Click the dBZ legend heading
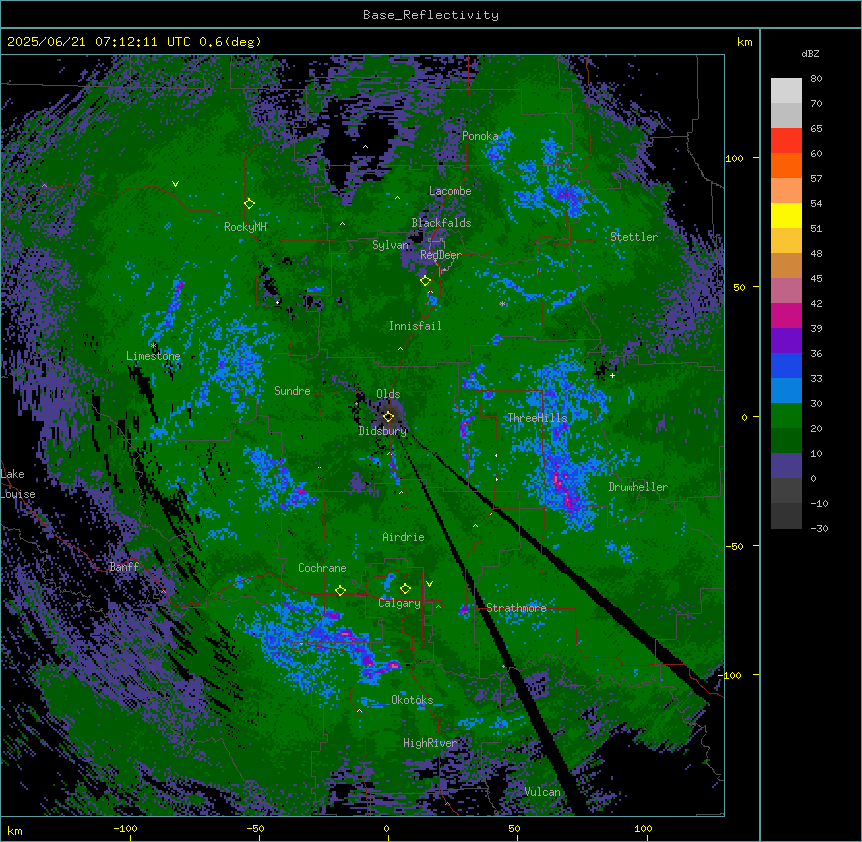This screenshot has height=842, width=862. point(810,53)
